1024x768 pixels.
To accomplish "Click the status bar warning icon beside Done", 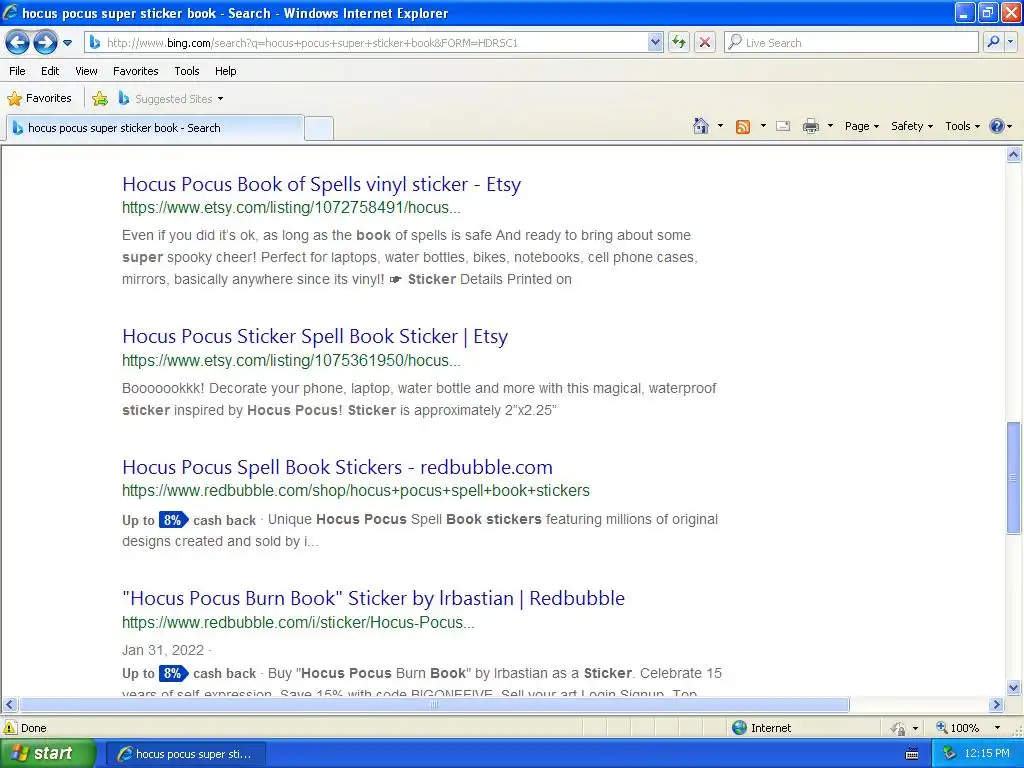I will (x=10, y=728).
